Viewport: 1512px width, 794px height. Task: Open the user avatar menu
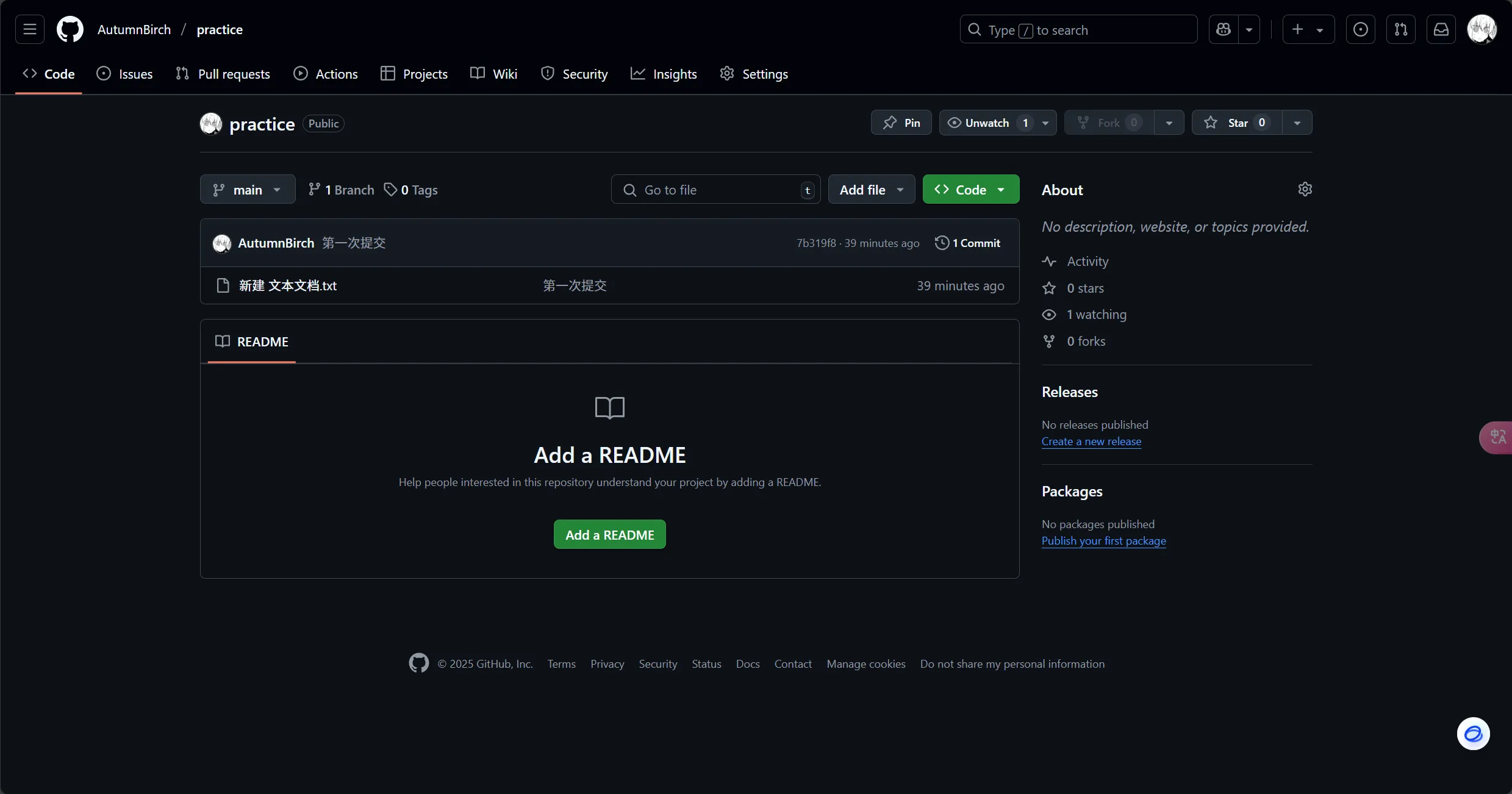[1482, 29]
